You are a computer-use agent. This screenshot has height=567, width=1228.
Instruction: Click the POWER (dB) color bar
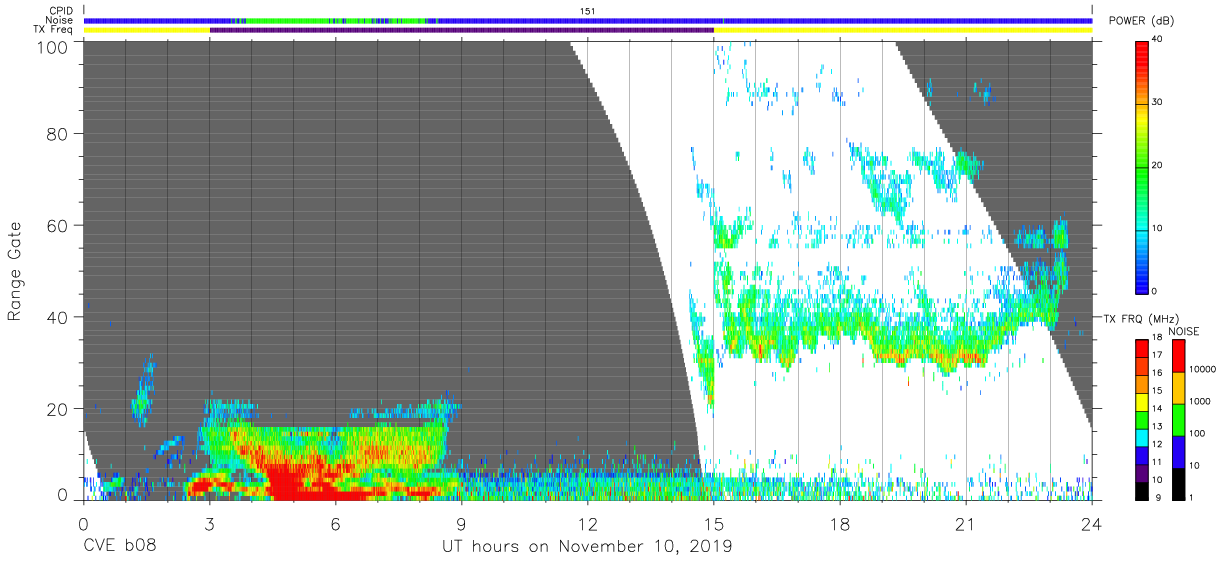point(1142,166)
